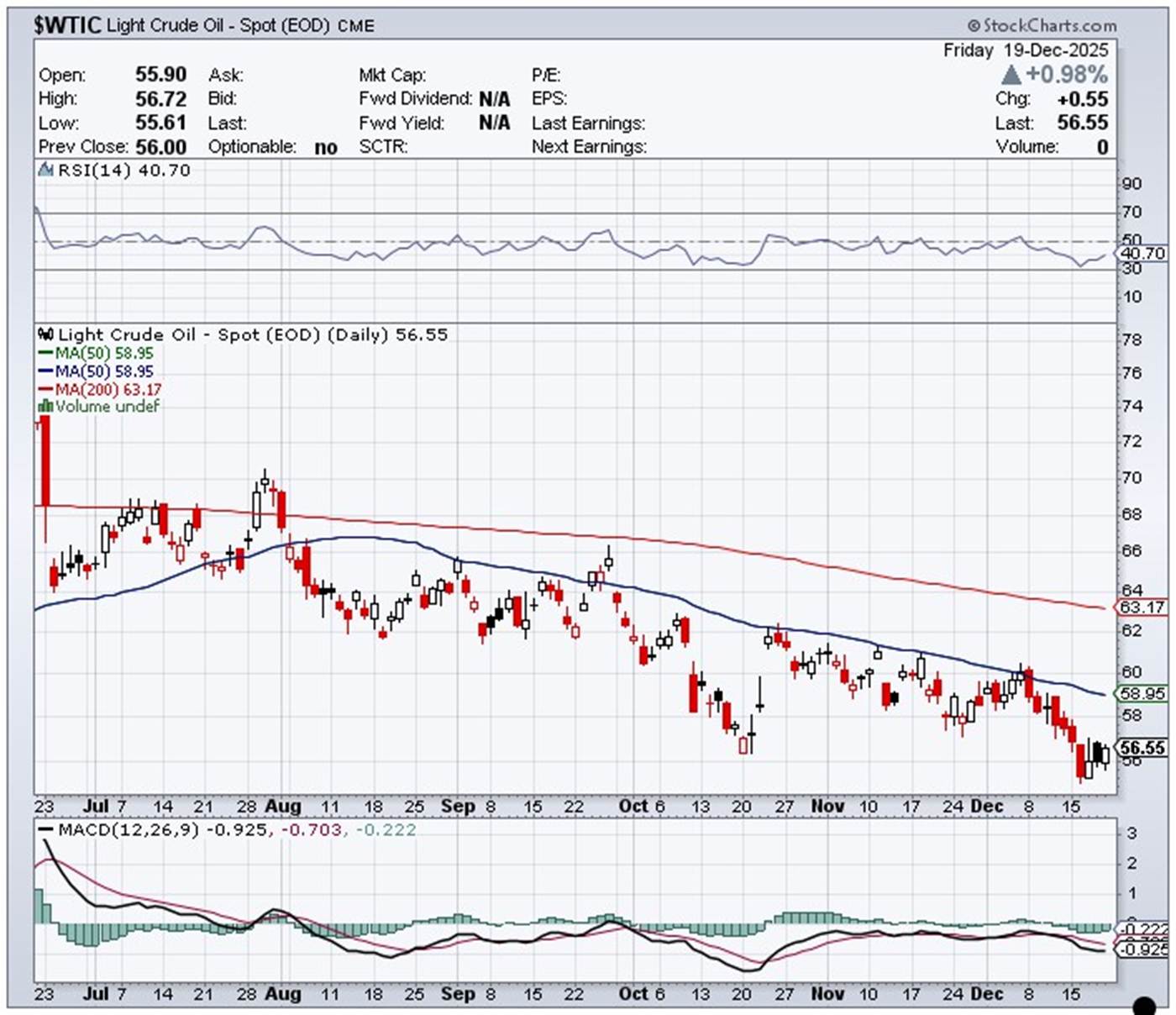
Task: Click the volume bars icon in legend
Action: [x=45, y=407]
